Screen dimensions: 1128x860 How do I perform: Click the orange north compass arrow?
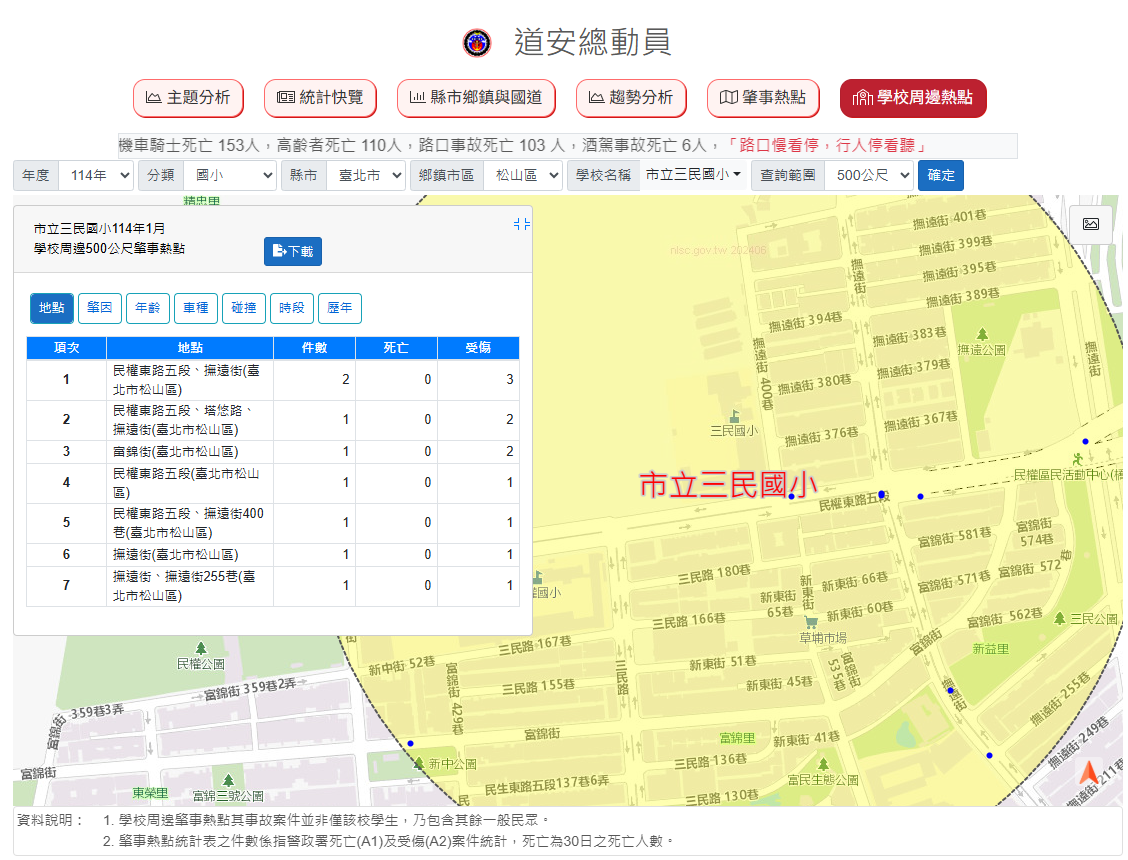(x=1089, y=773)
